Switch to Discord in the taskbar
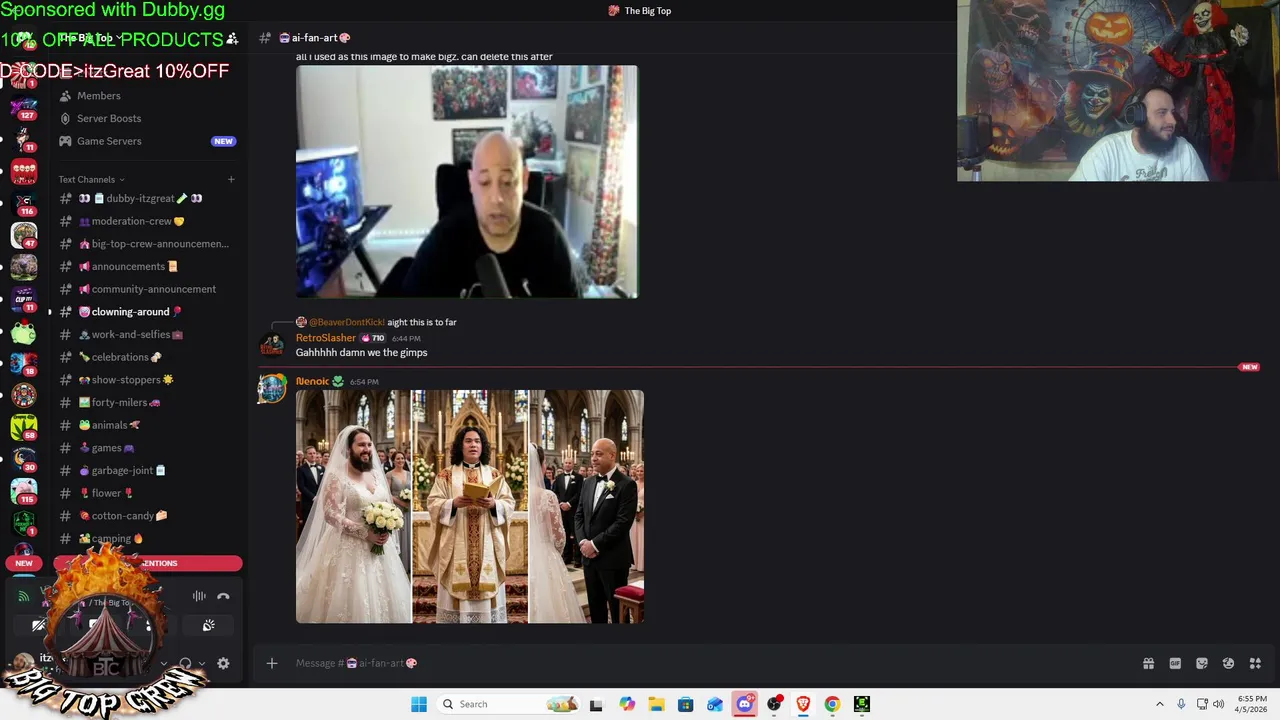The height and width of the screenshot is (720, 1280). (744, 704)
